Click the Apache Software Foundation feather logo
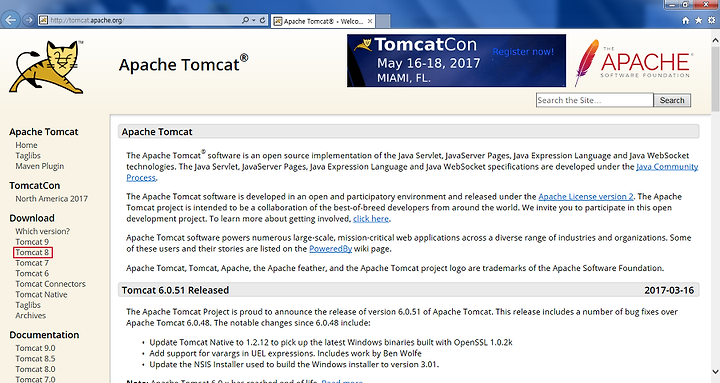720x383 pixels. tap(634, 63)
